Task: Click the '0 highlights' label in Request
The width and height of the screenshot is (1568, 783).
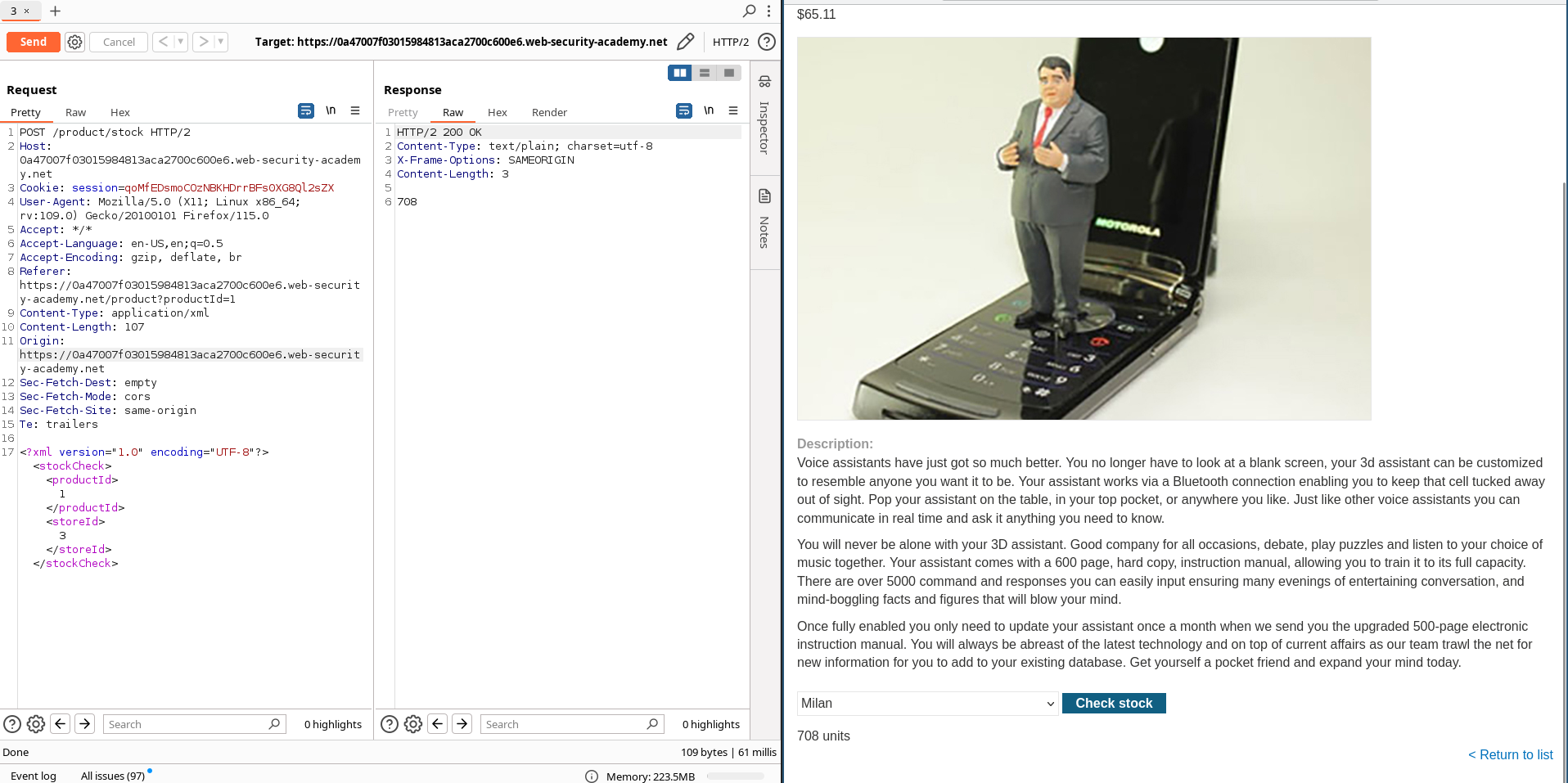Action: [333, 724]
